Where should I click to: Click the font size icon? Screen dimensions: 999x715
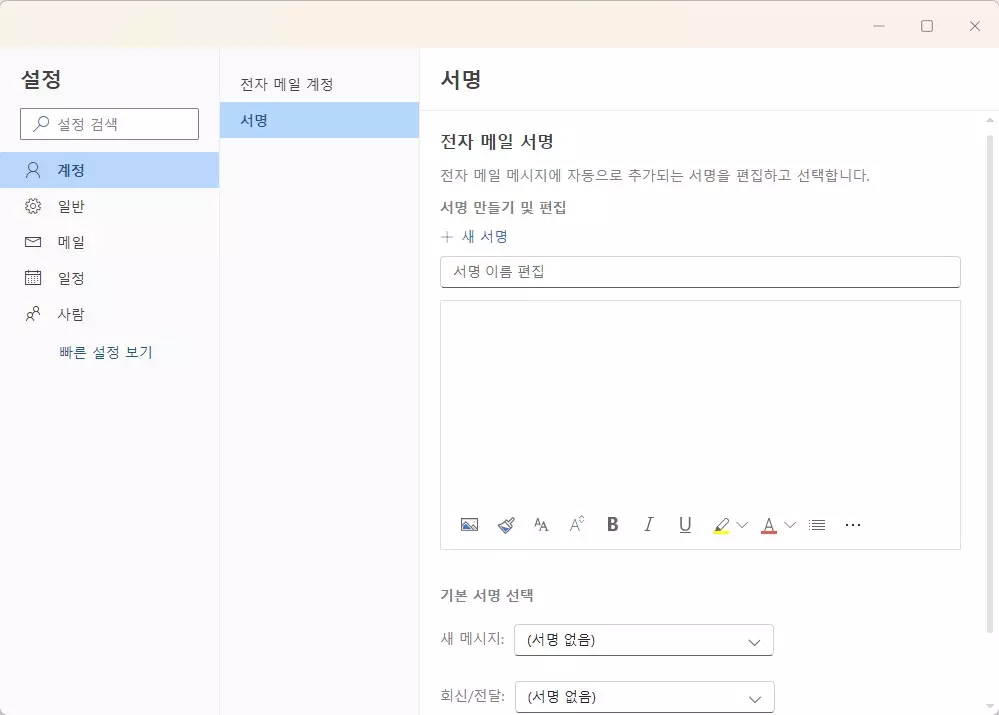pyautogui.click(x=577, y=524)
